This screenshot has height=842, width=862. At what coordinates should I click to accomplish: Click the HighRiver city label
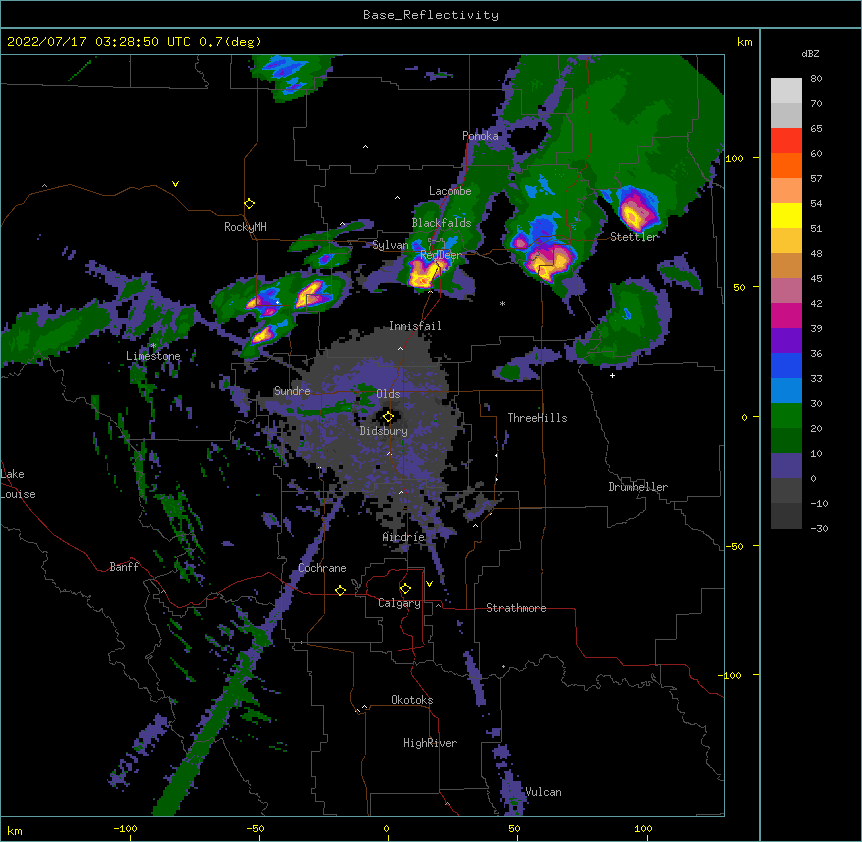[430, 743]
